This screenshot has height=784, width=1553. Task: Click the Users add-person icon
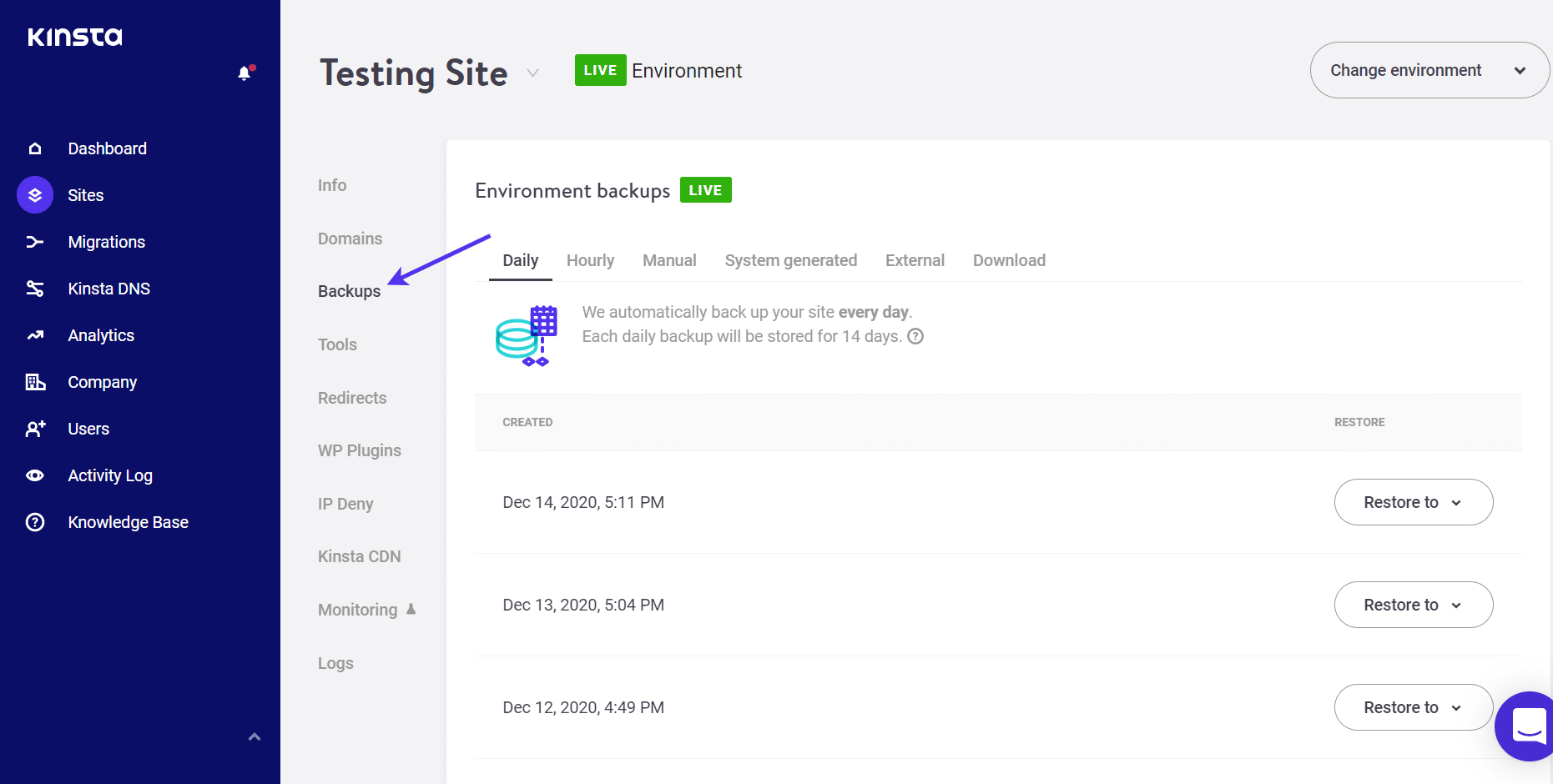[x=35, y=429]
